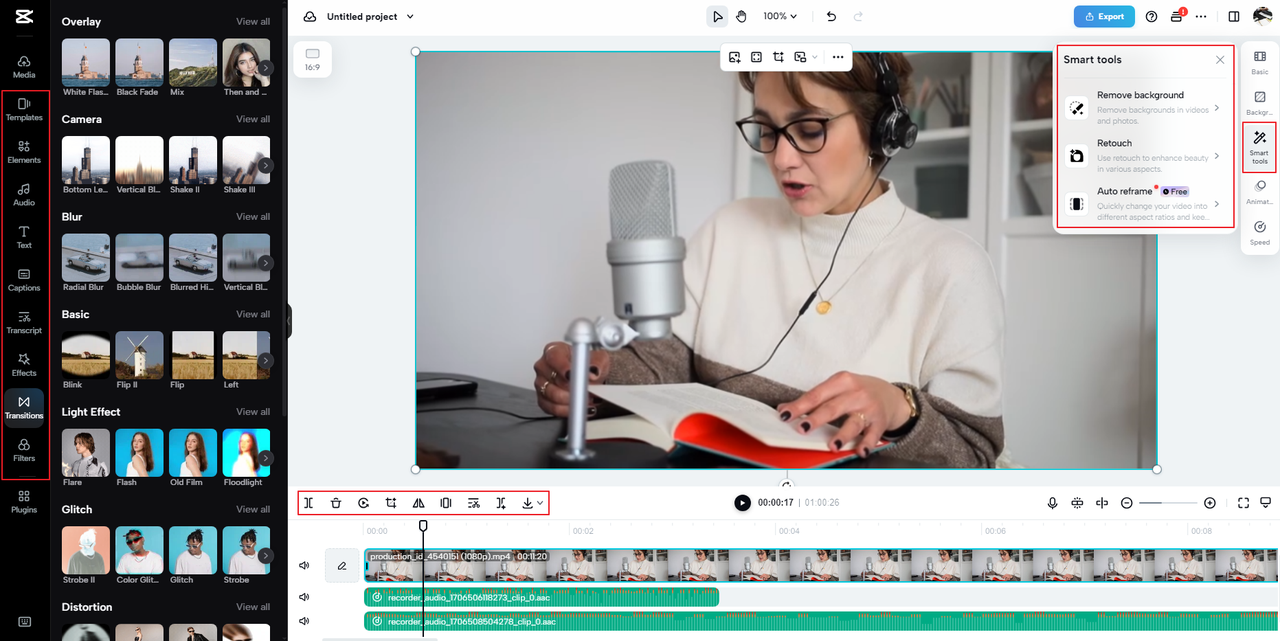Open the notifications icon with red badge

pyautogui.click(x=1177, y=16)
